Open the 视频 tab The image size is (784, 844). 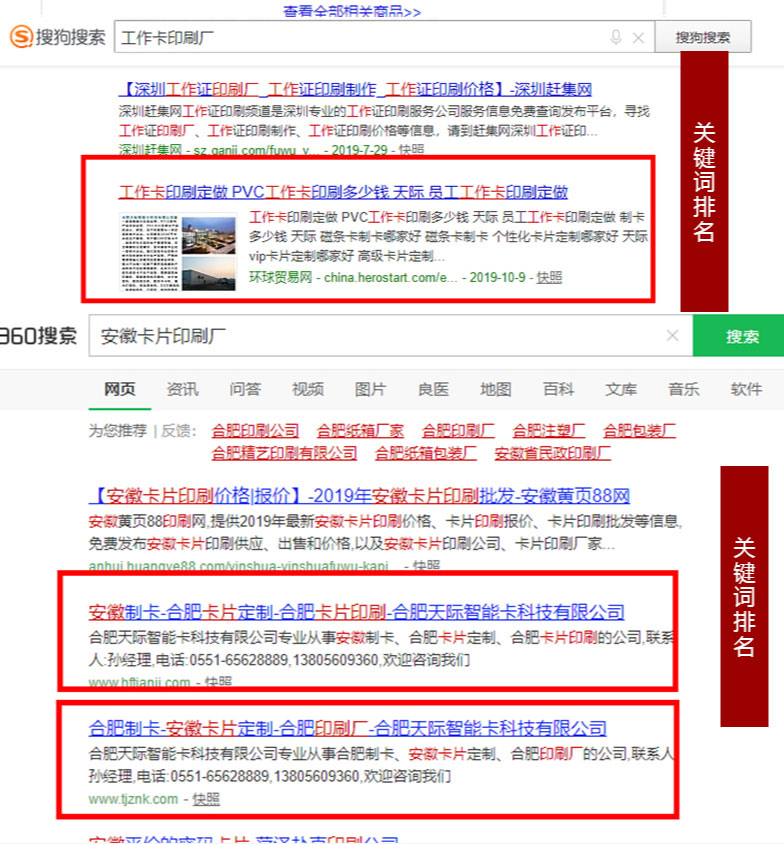click(x=308, y=389)
